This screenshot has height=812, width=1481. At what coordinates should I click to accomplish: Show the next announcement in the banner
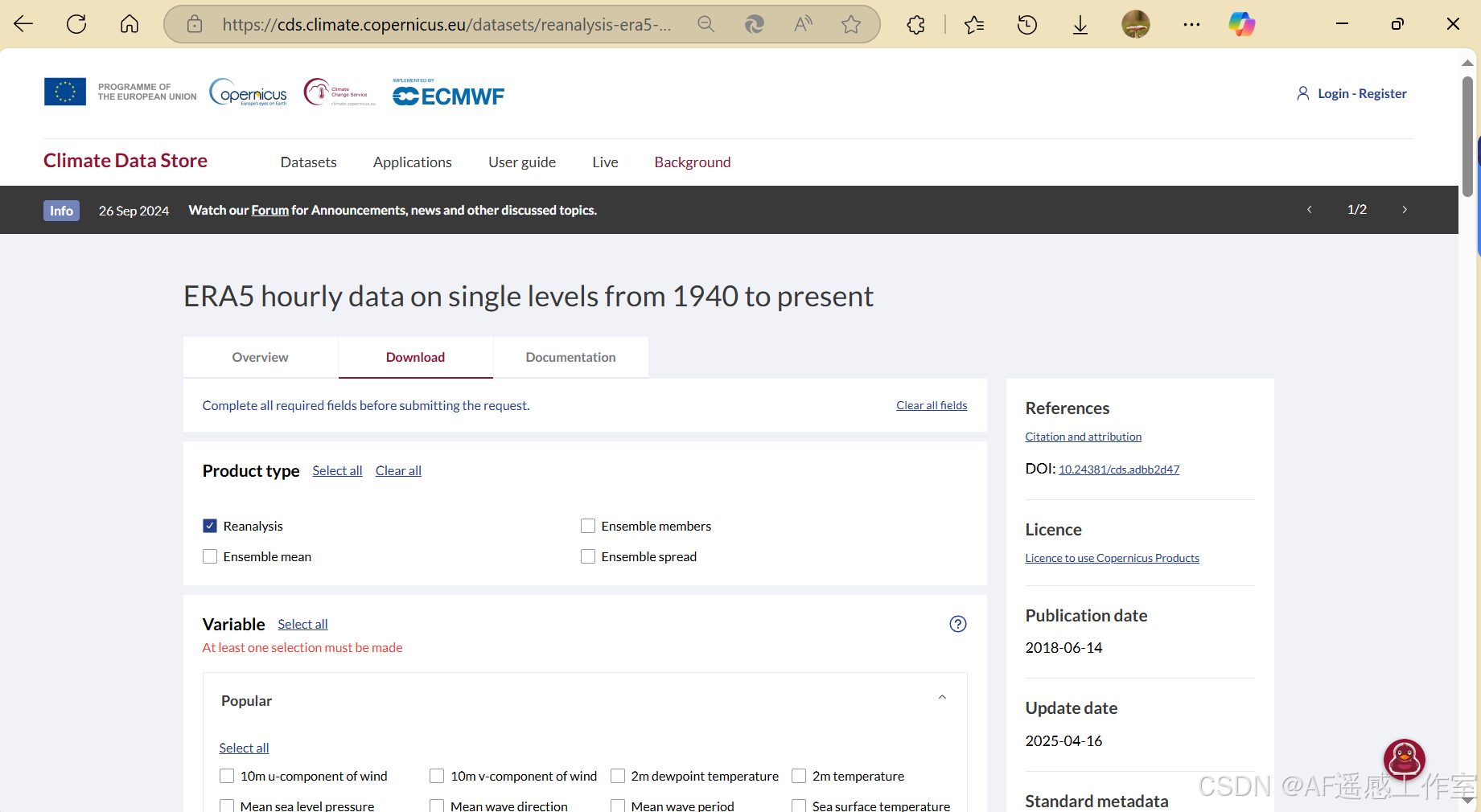click(x=1405, y=209)
